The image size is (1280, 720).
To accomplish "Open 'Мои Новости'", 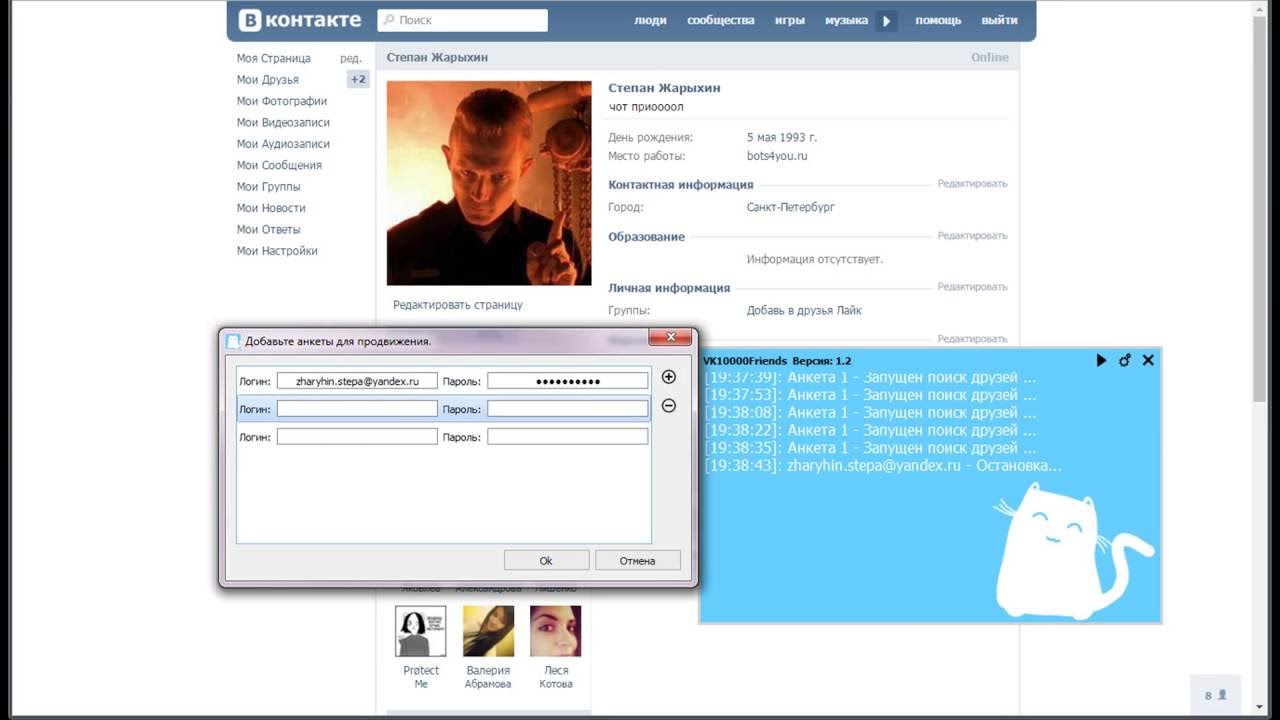I will pyautogui.click(x=271, y=208).
